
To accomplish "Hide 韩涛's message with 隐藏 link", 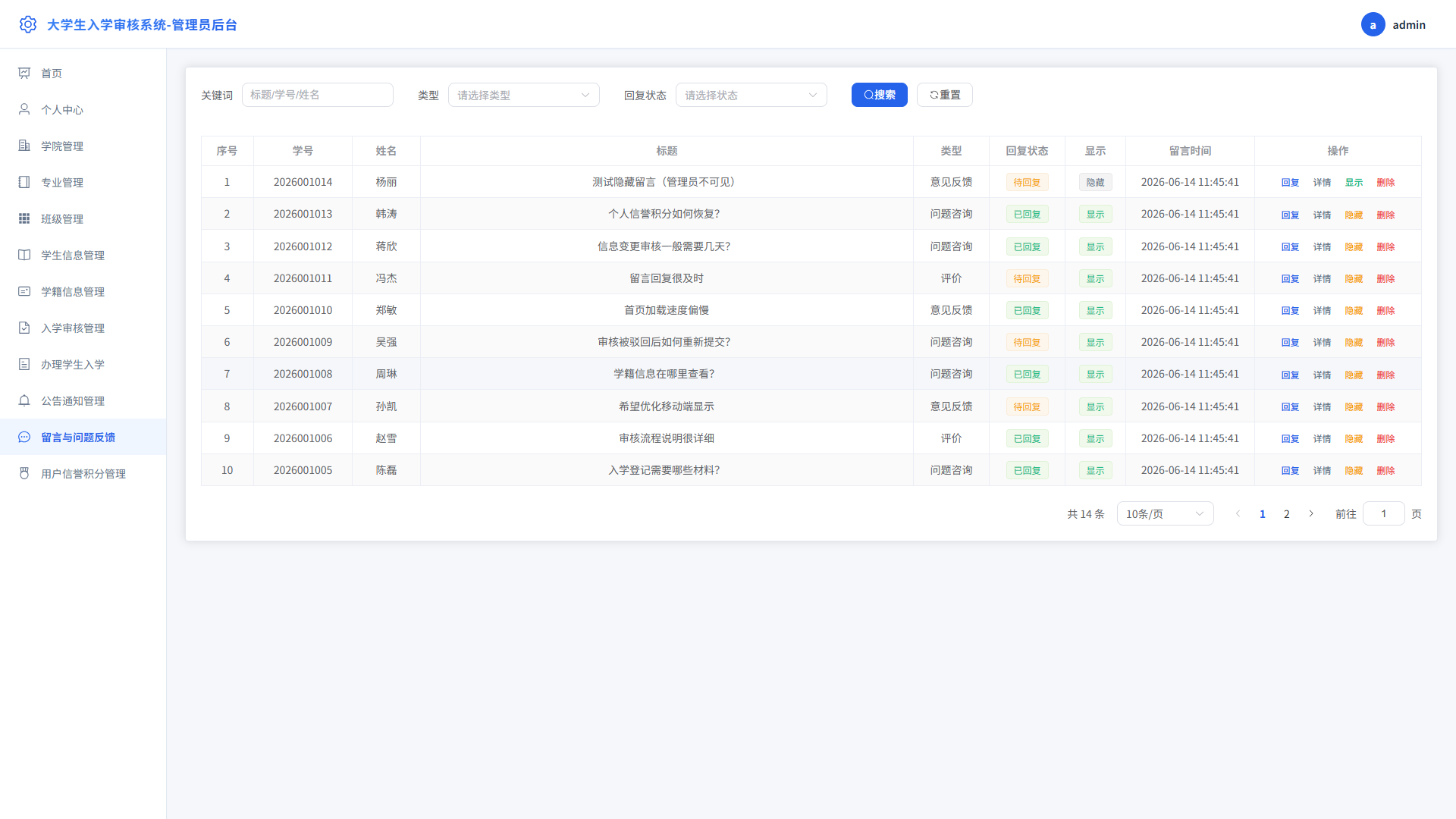I will click(1354, 215).
